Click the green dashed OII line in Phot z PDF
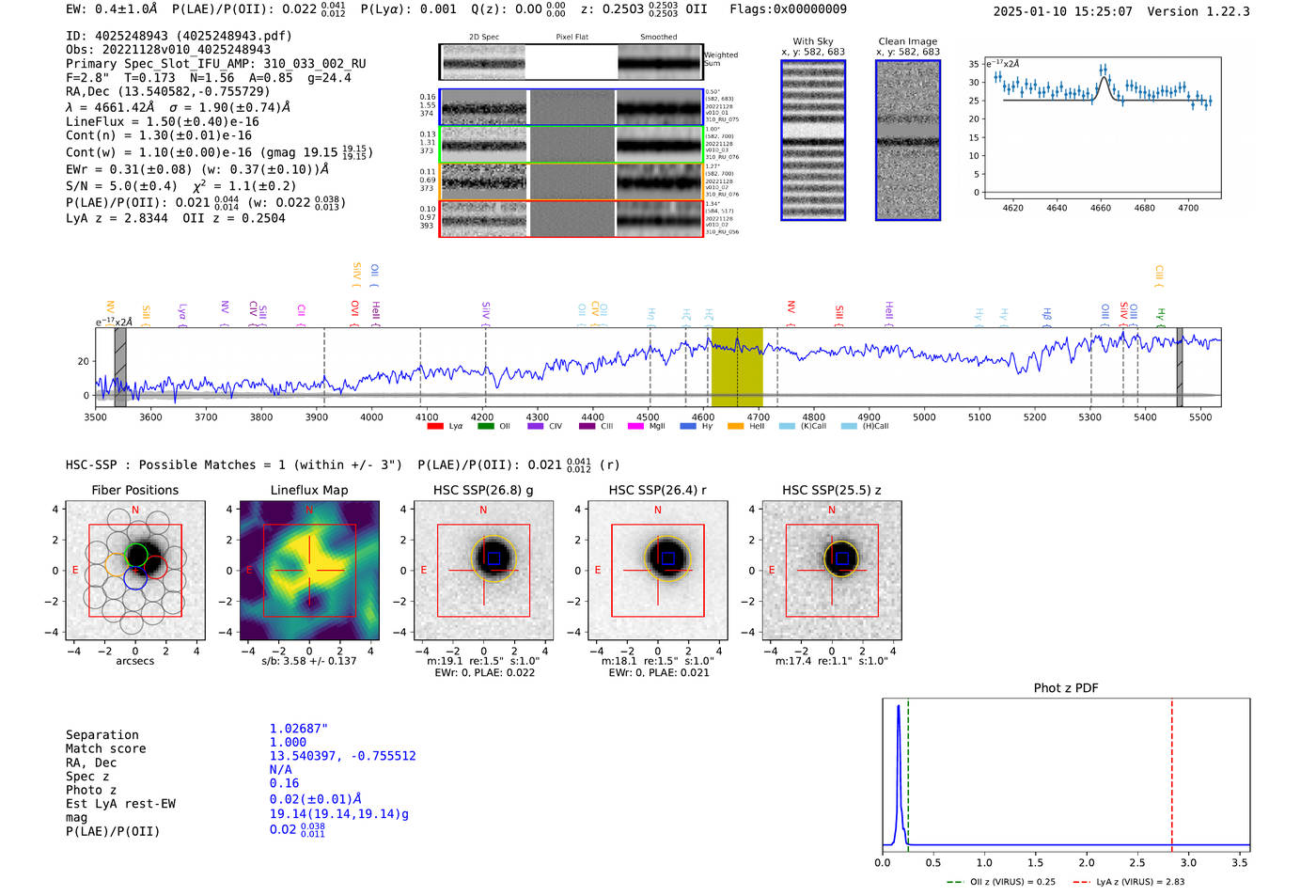The width and height of the screenshot is (1316, 896). coord(908,771)
